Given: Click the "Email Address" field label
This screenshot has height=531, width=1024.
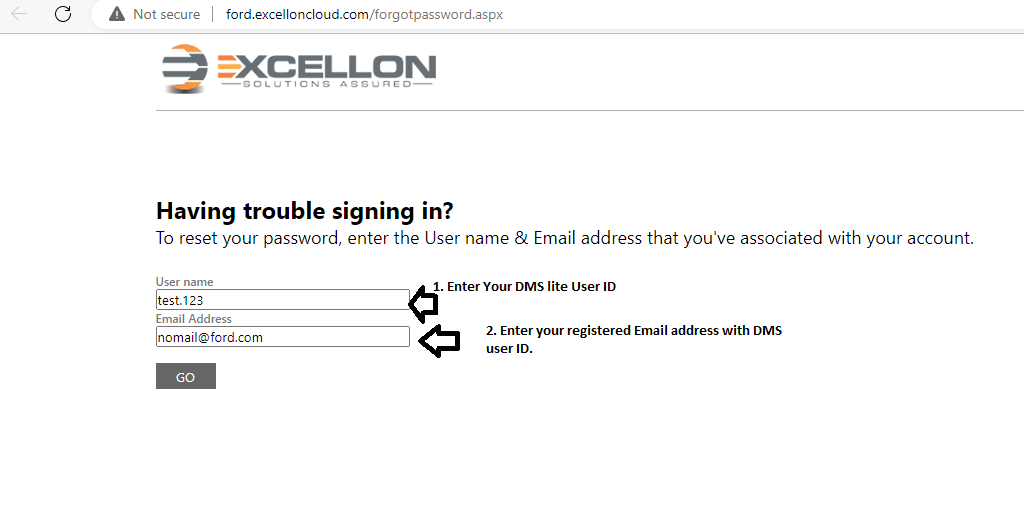Looking at the screenshot, I should tap(193, 319).
